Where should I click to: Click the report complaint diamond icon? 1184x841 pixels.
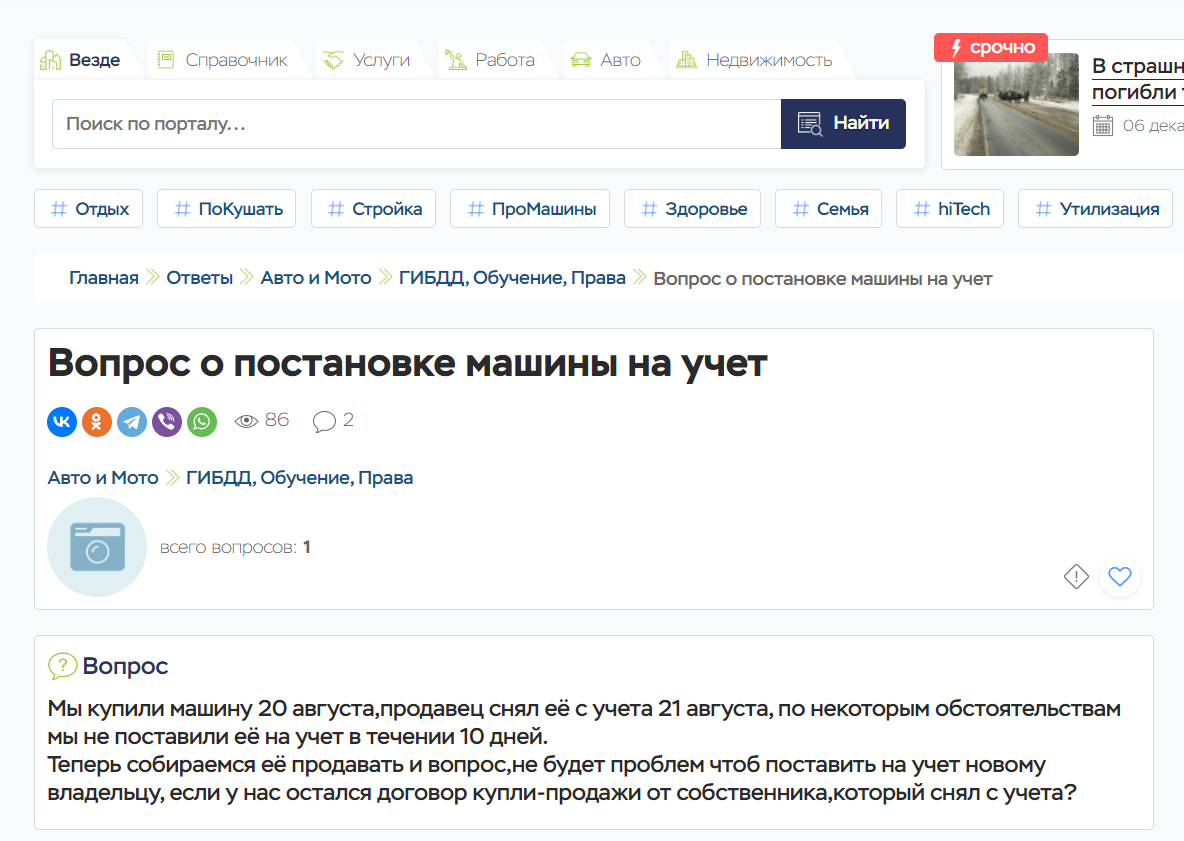coord(1076,576)
